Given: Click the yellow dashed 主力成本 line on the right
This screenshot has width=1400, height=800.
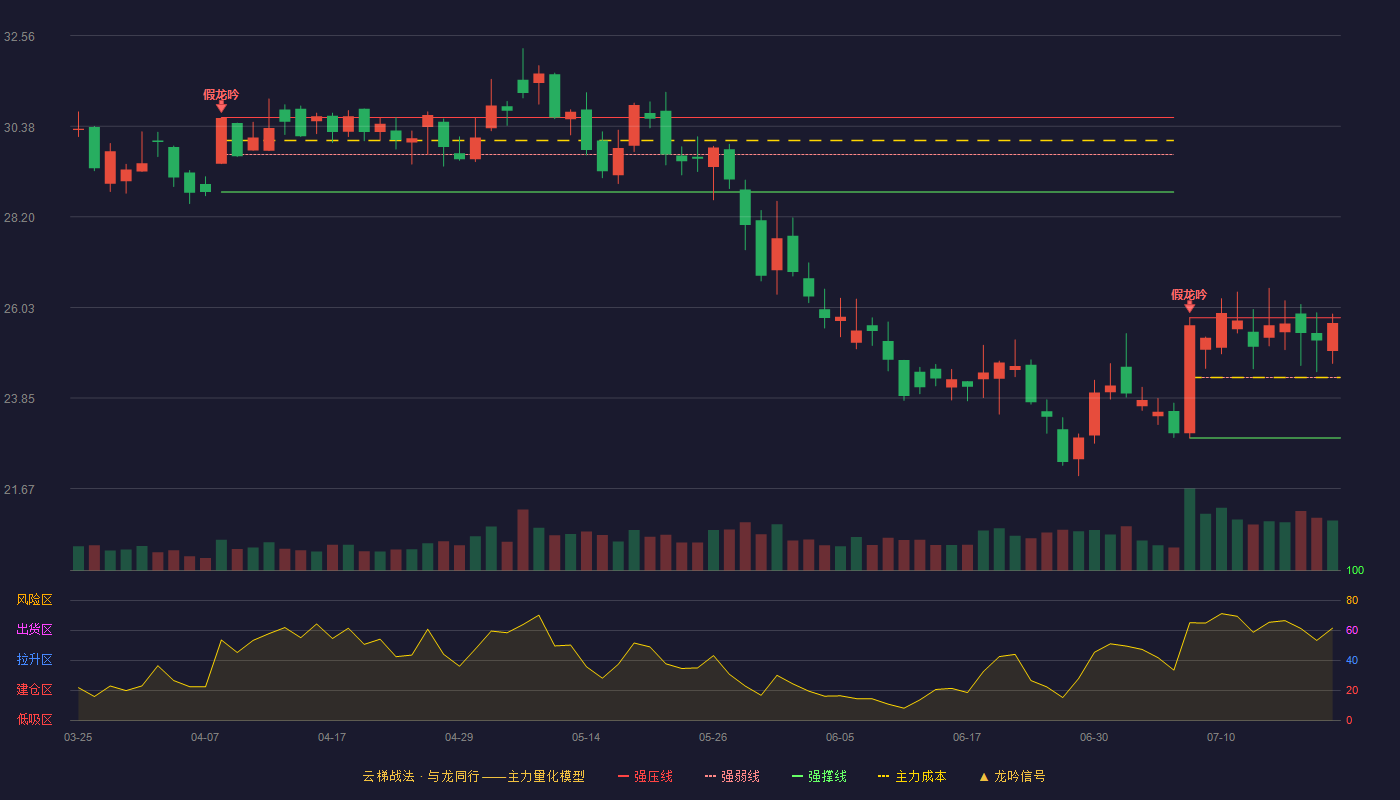Looking at the screenshot, I should click(1267, 378).
